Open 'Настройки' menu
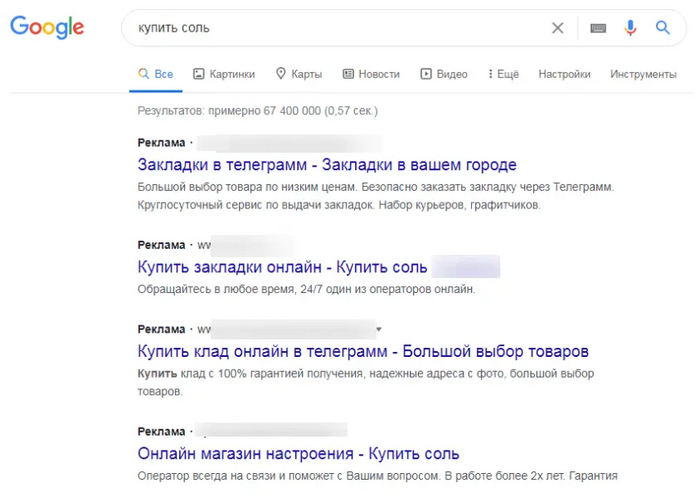 [x=564, y=74]
